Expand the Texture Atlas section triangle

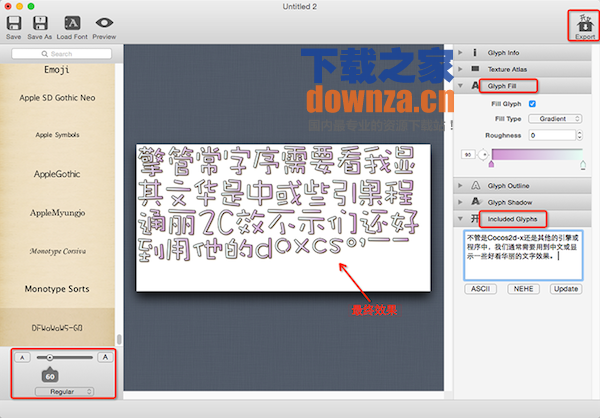point(460,69)
